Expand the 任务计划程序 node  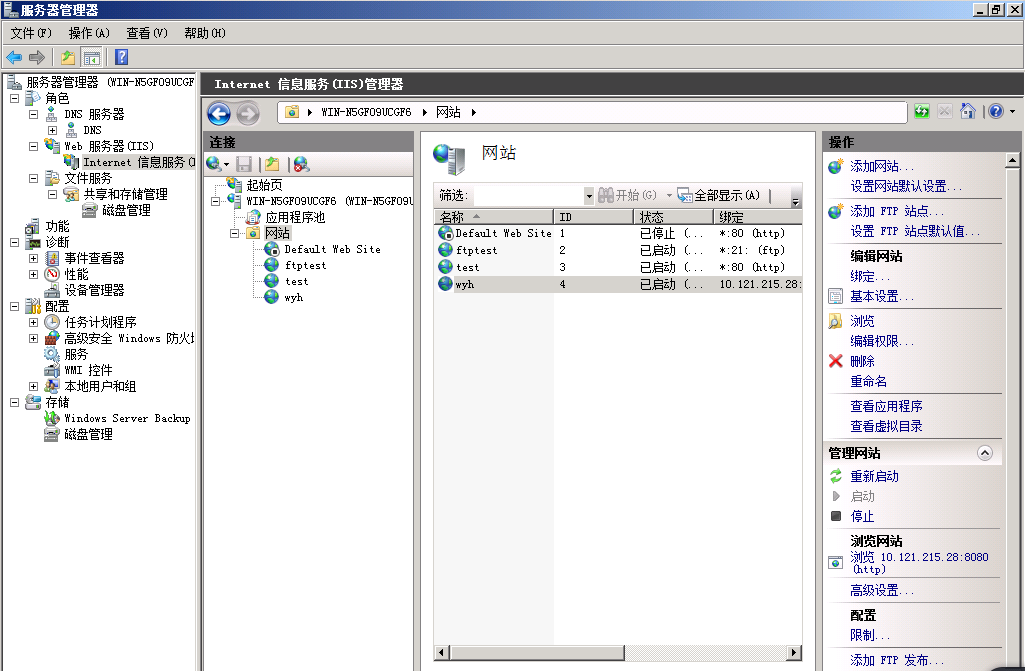33,322
